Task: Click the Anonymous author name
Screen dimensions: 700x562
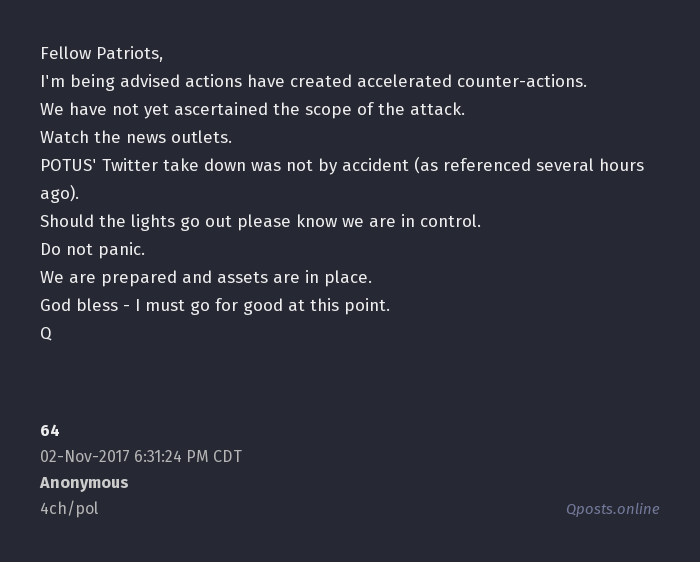Action: coord(84,483)
